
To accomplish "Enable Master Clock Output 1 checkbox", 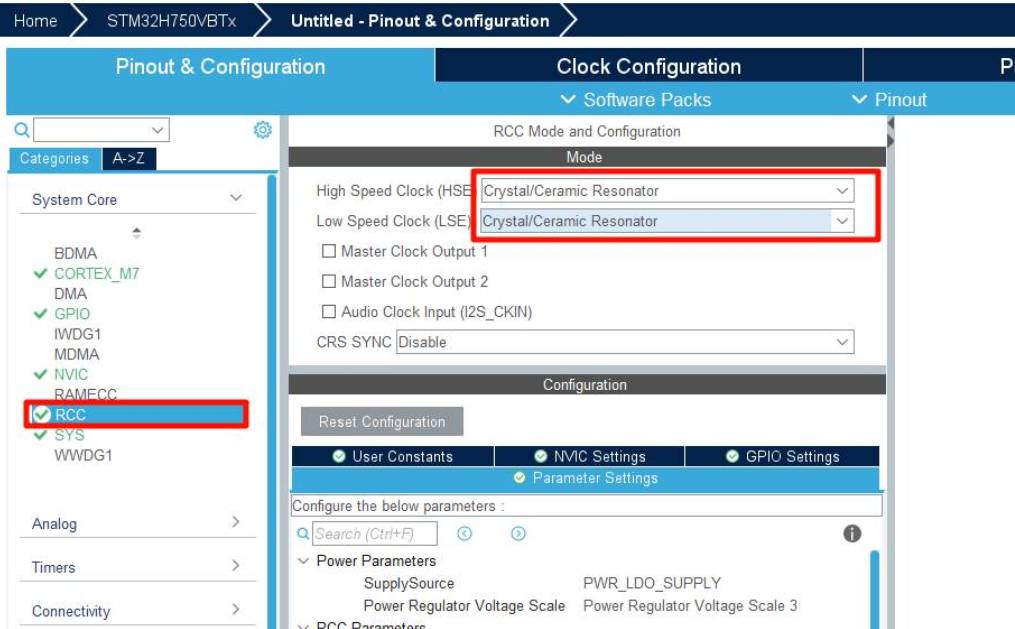I will coord(329,251).
